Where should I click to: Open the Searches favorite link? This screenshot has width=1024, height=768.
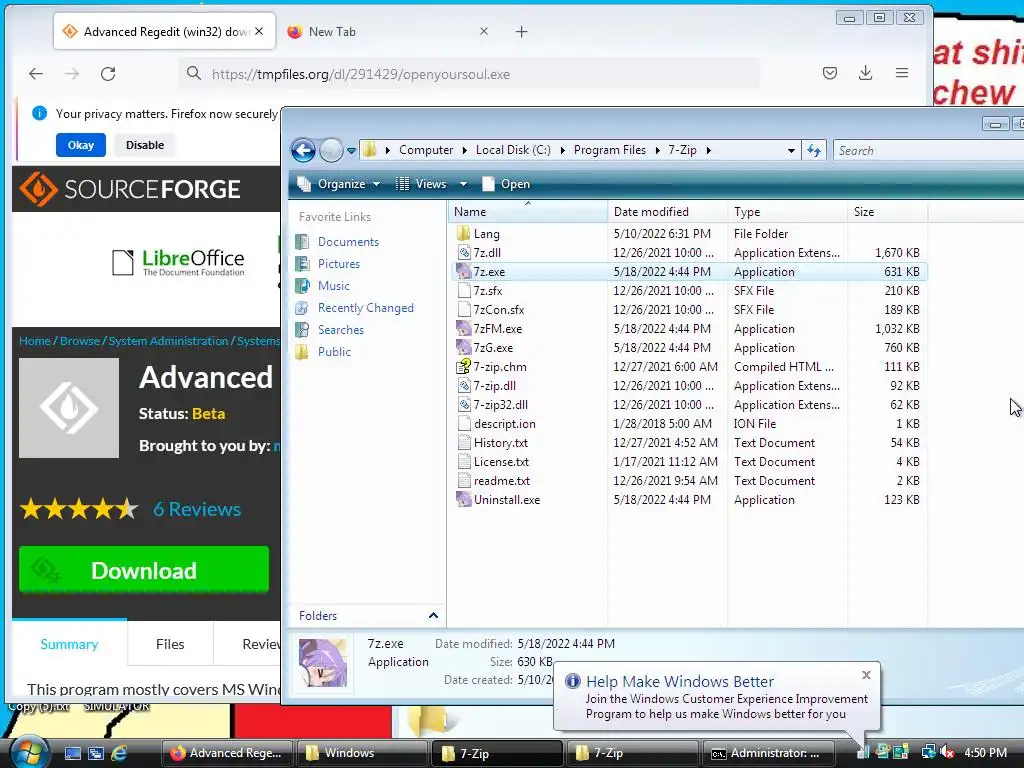tap(340, 330)
